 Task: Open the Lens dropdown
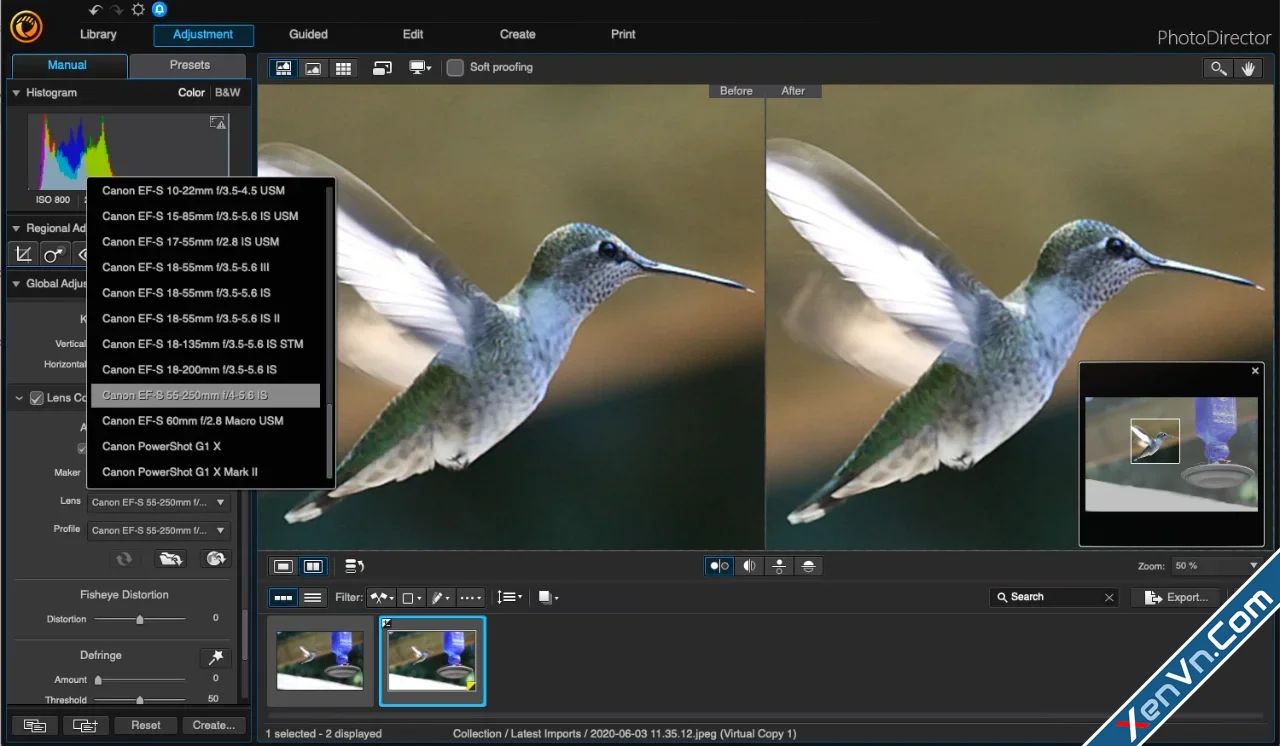(159, 502)
